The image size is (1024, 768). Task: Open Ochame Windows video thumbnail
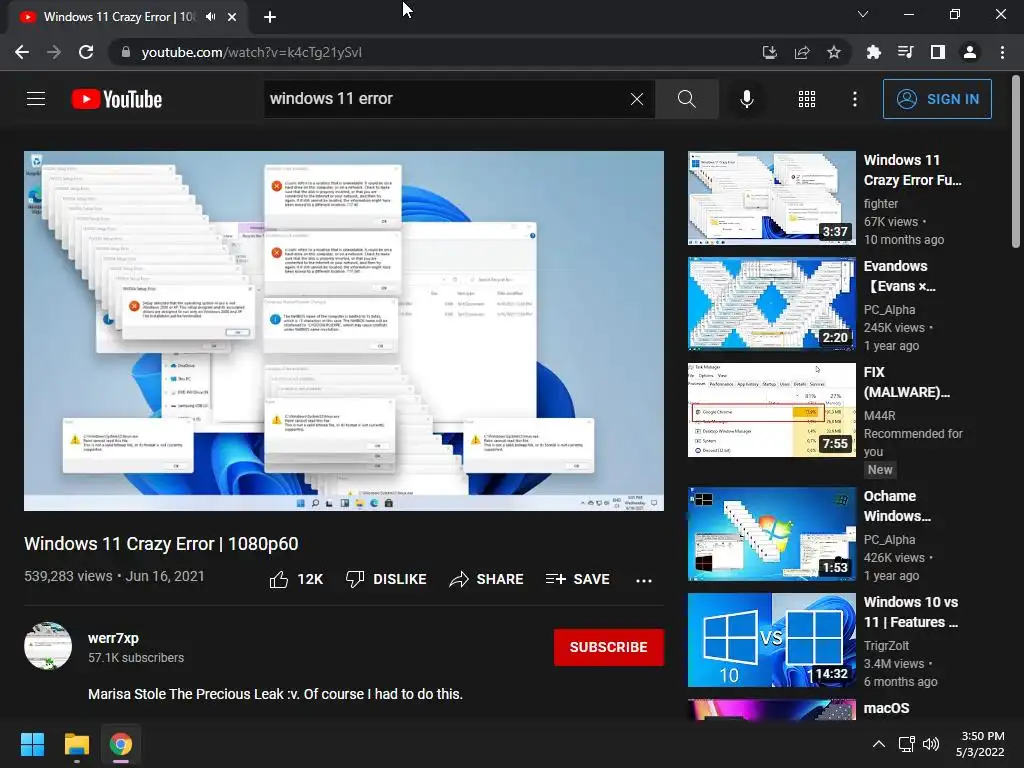(x=771, y=534)
